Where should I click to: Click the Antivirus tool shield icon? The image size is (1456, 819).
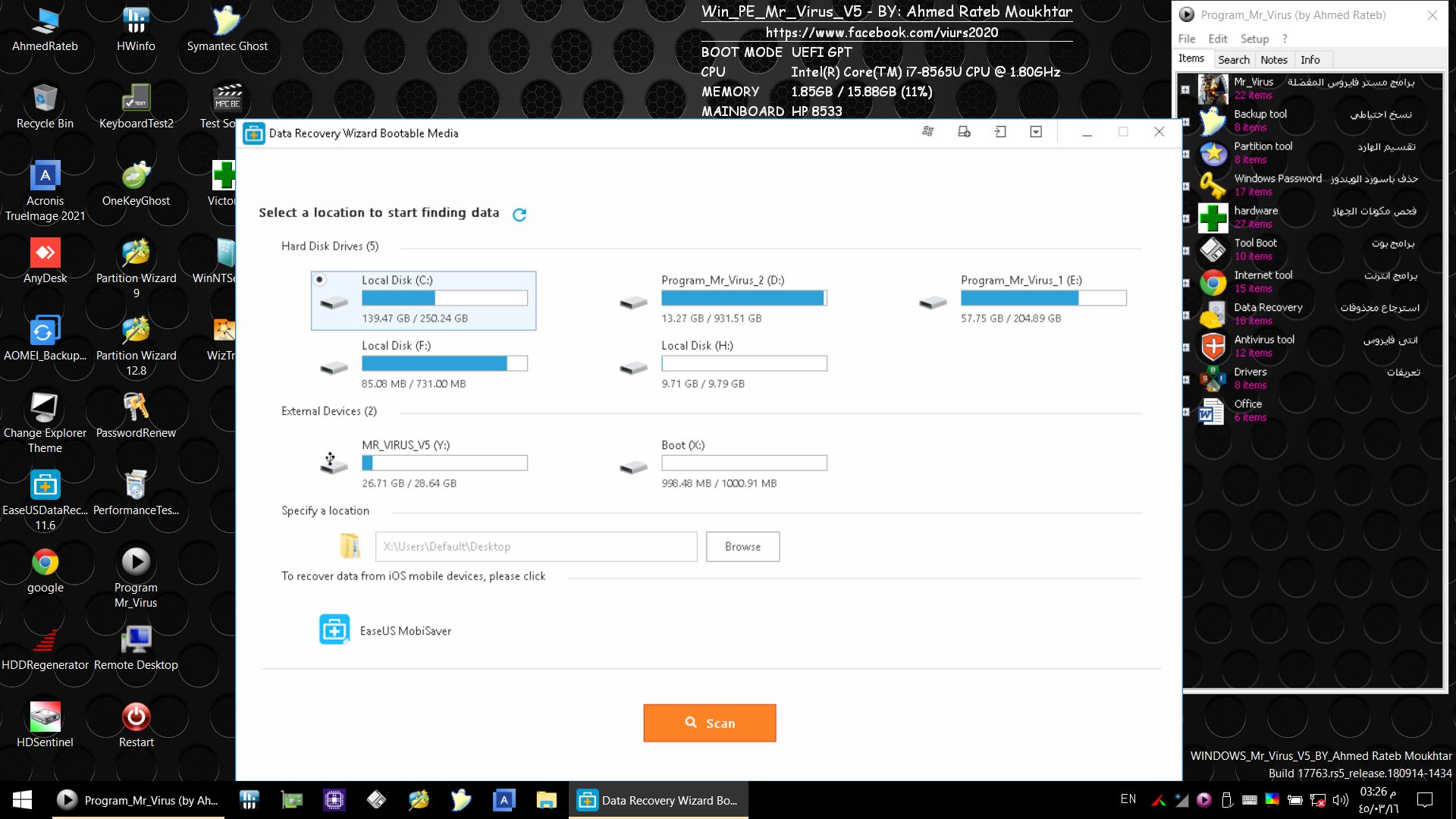pos(1213,347)
